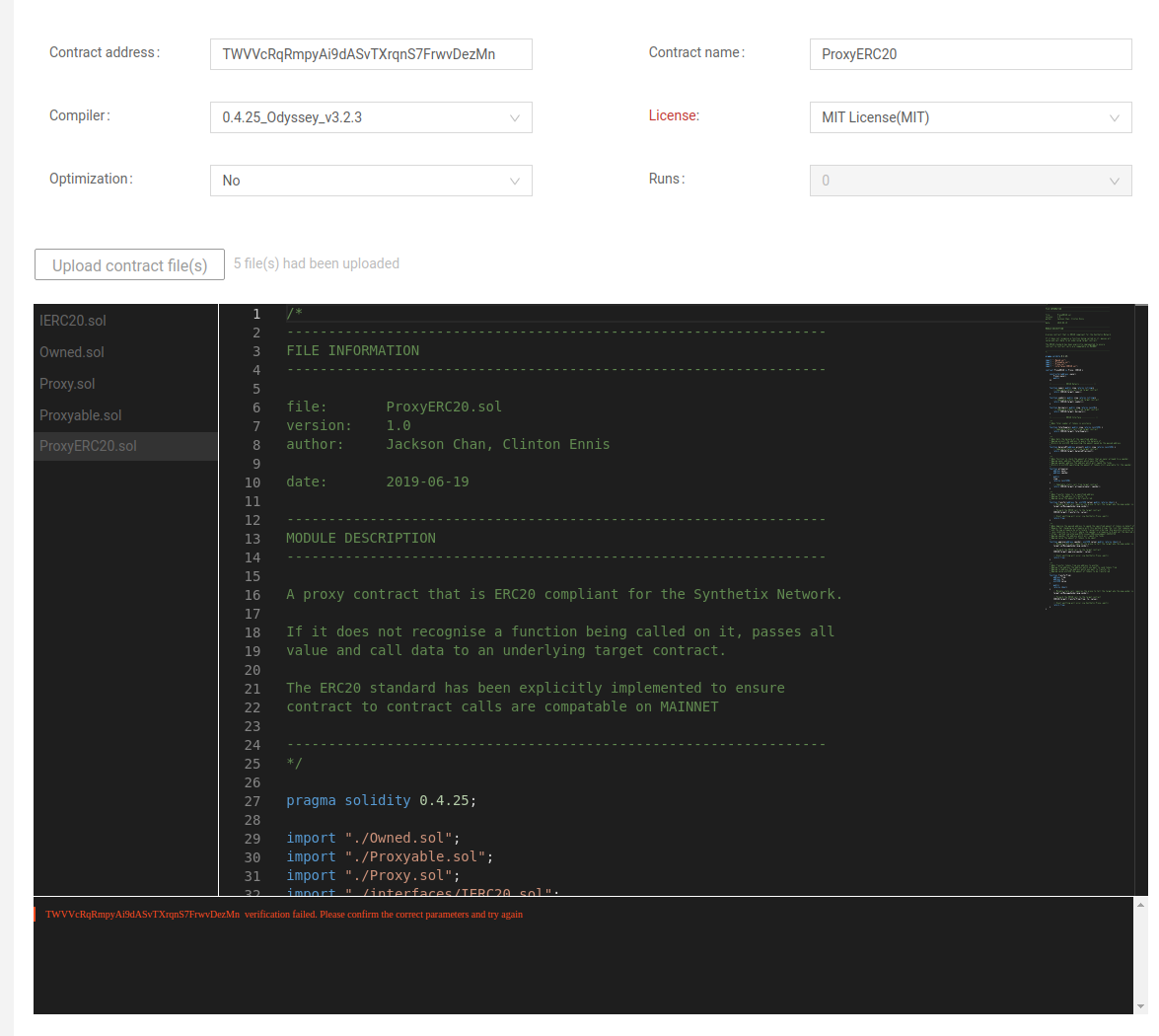Click the Optimization dropdown chevron arrow

point(515,182)
